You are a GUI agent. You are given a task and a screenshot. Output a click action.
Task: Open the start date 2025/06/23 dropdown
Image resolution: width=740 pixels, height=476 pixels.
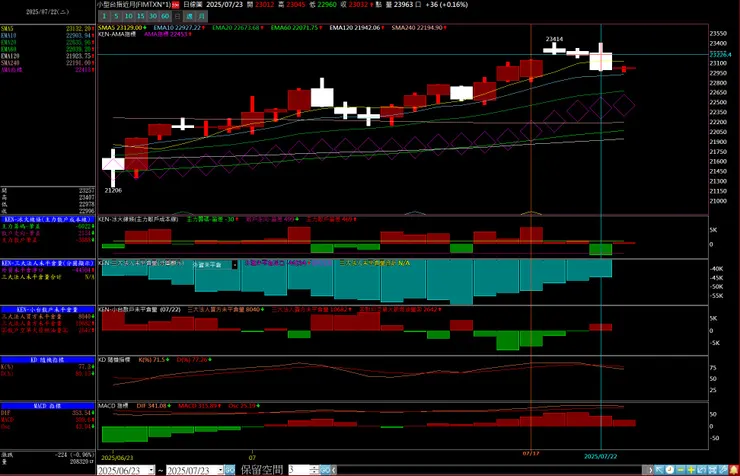tap(151, 470)
